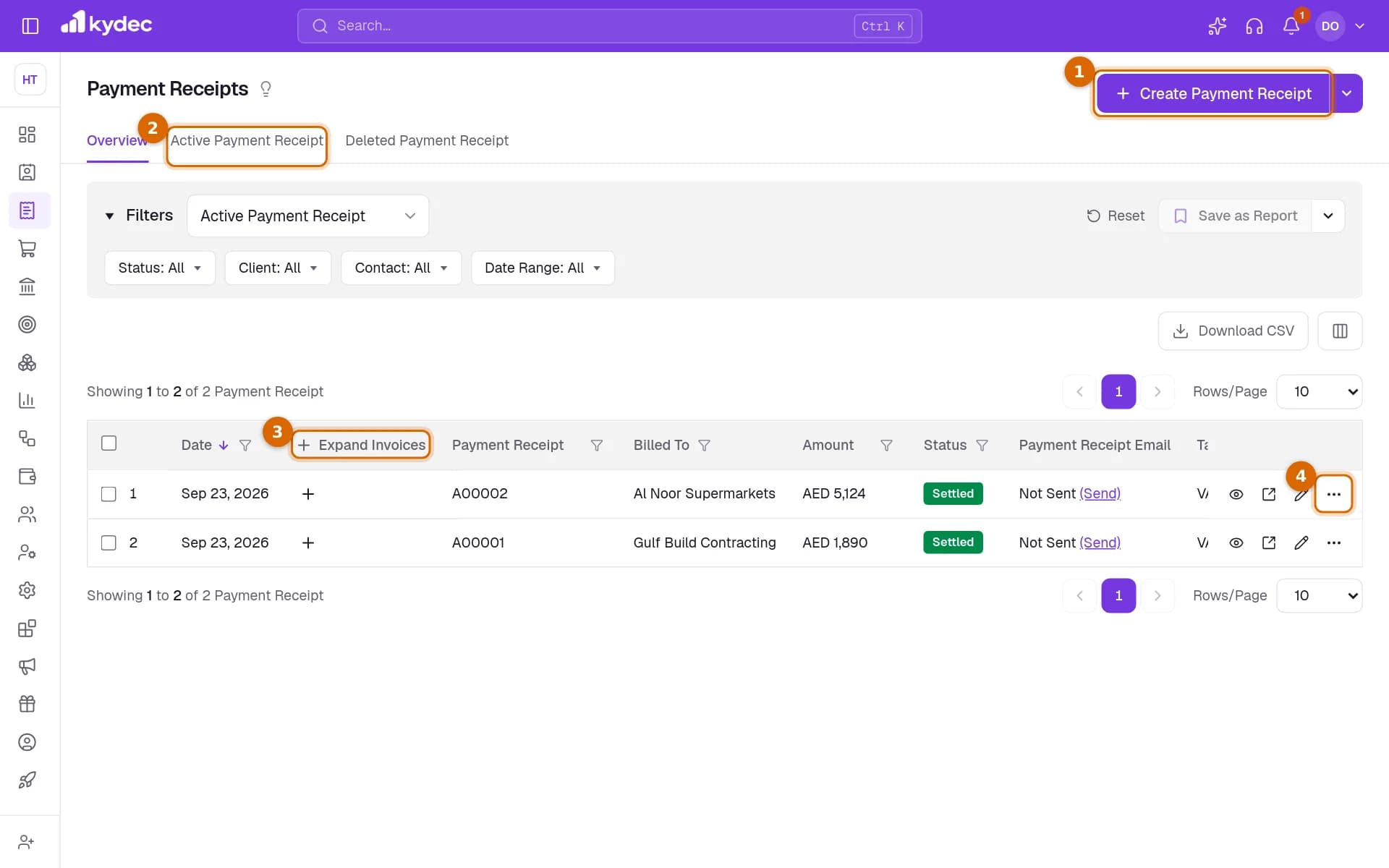Open receipt A00002 in new window icon
Image resolution: width=1389 pixels, height=868 pixels.
tap(1268, 494)
